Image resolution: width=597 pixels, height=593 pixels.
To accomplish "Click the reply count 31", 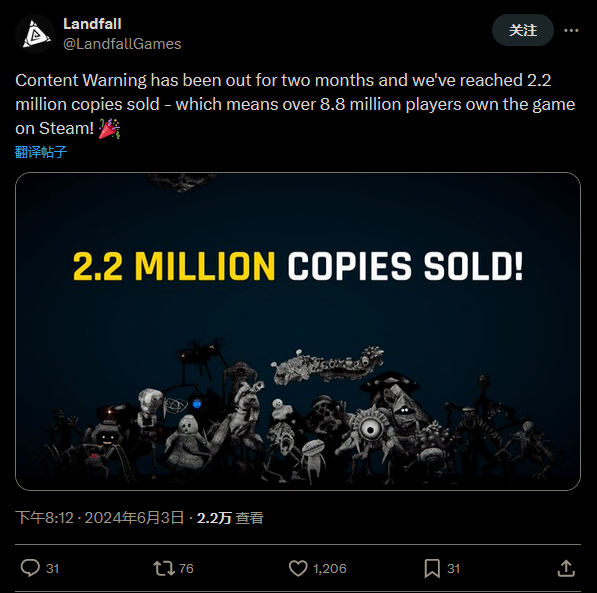I will [53, 569].
